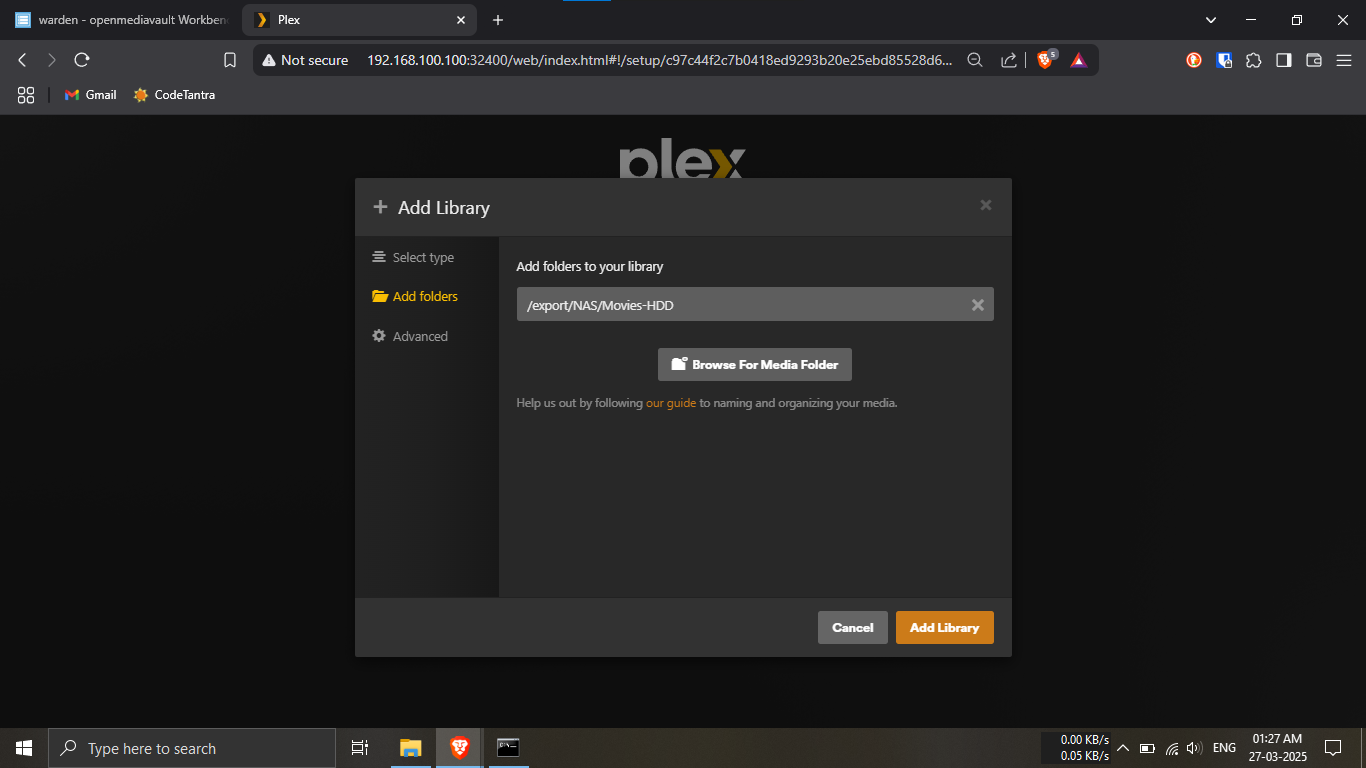Bookmark this page
This screenshot has width=1366, height=768.
230,60
